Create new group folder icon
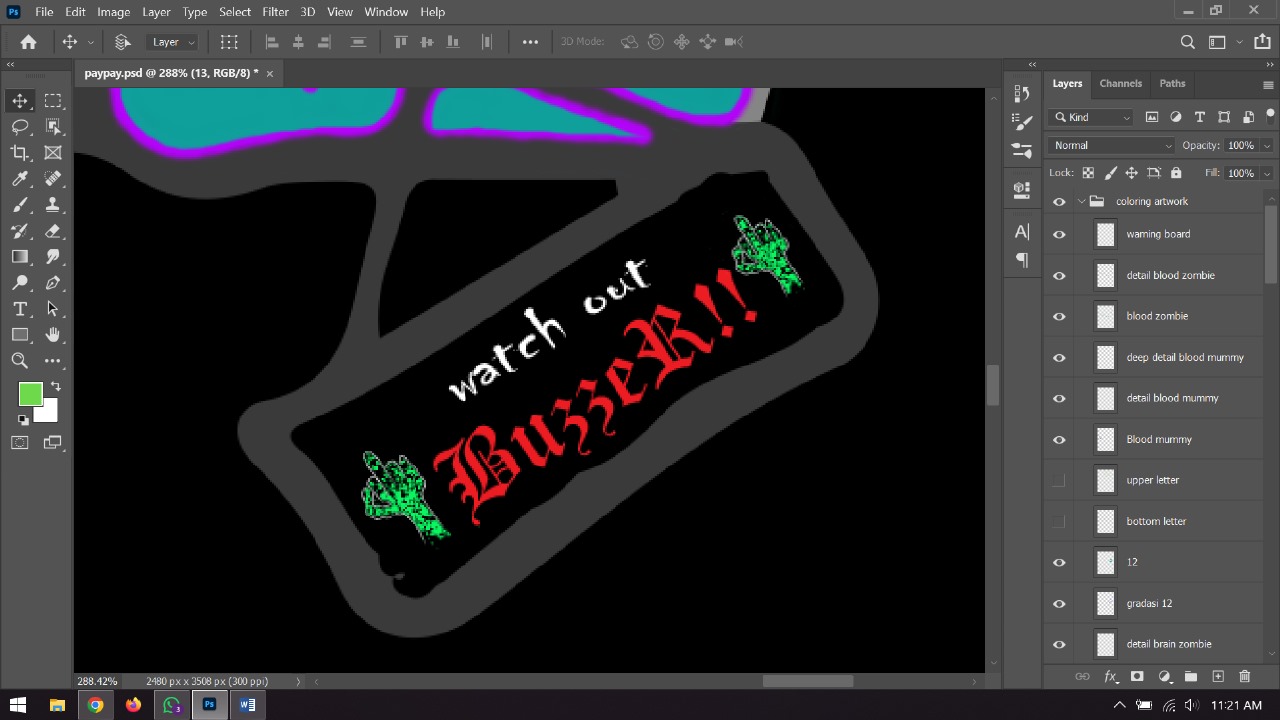Image resolution: width=1280 pixels, height=720 pixels. click(x=1191, y=677)
